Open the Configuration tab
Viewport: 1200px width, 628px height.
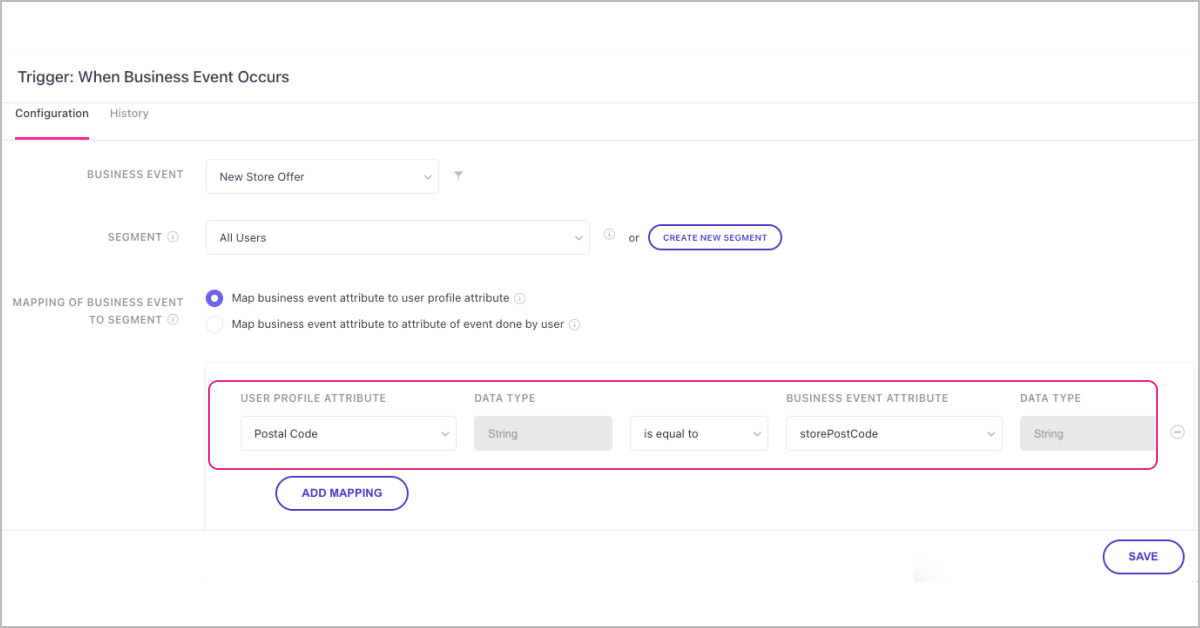click(x=52, y=114)
